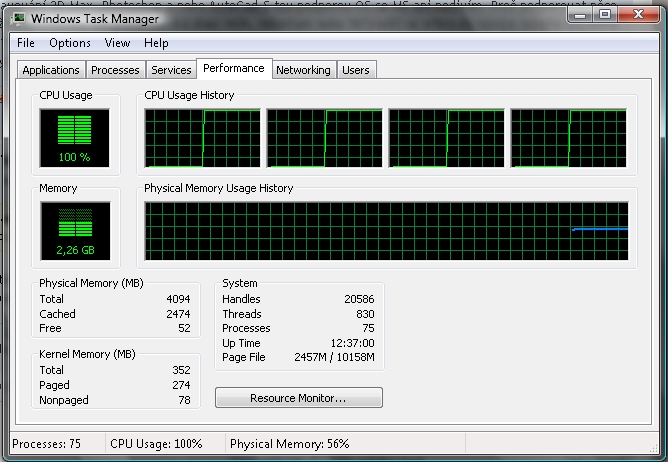
Task: Click the Physical Memory Usage History graph
Action: (x=386, y=231)
